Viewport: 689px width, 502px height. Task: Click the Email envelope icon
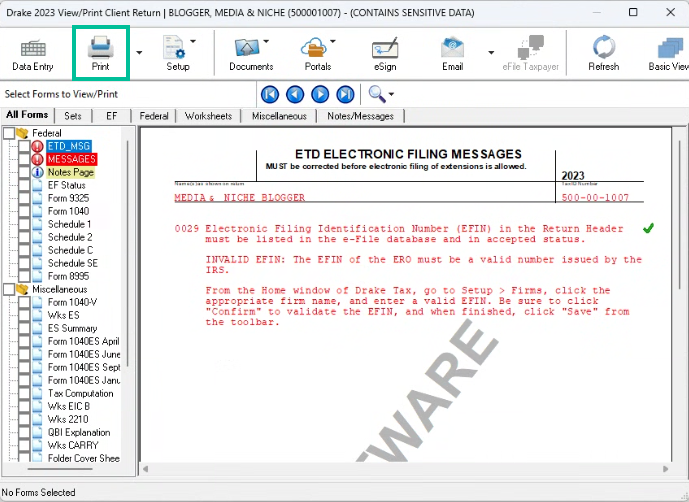pyautogui.click(x=453, y=48)
